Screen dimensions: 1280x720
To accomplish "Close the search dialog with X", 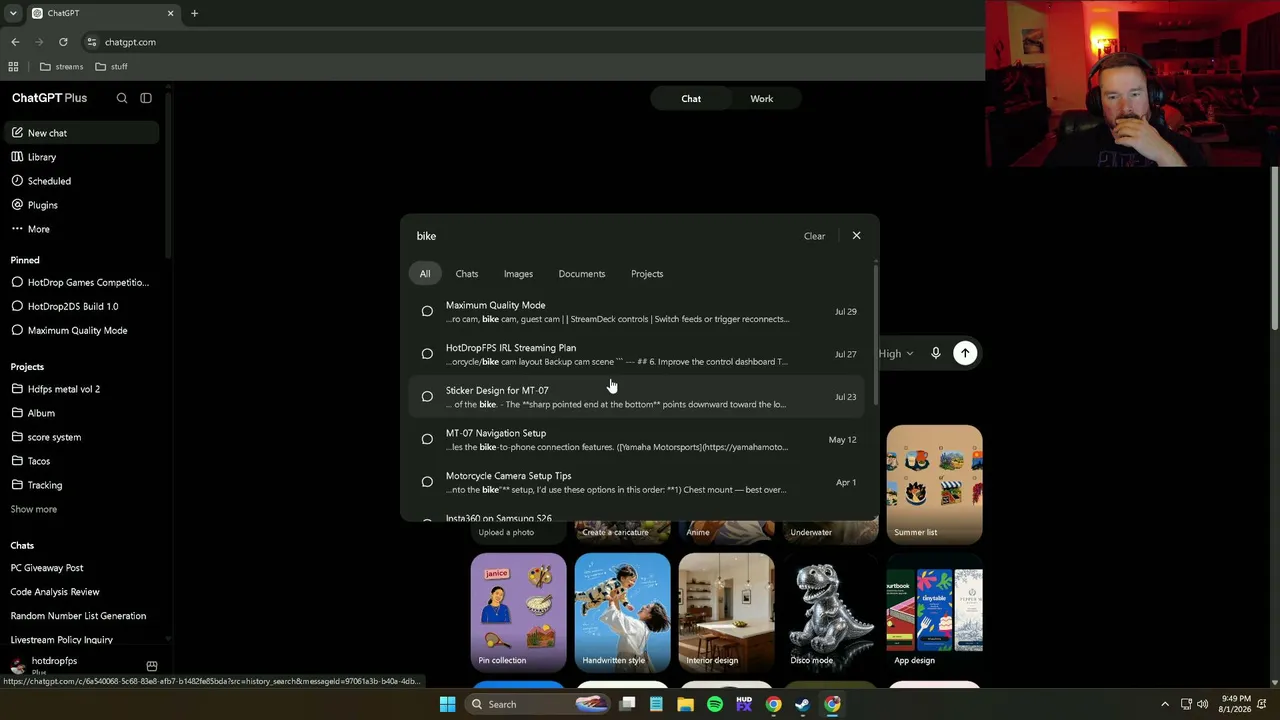I will click(x=856, y=236).
